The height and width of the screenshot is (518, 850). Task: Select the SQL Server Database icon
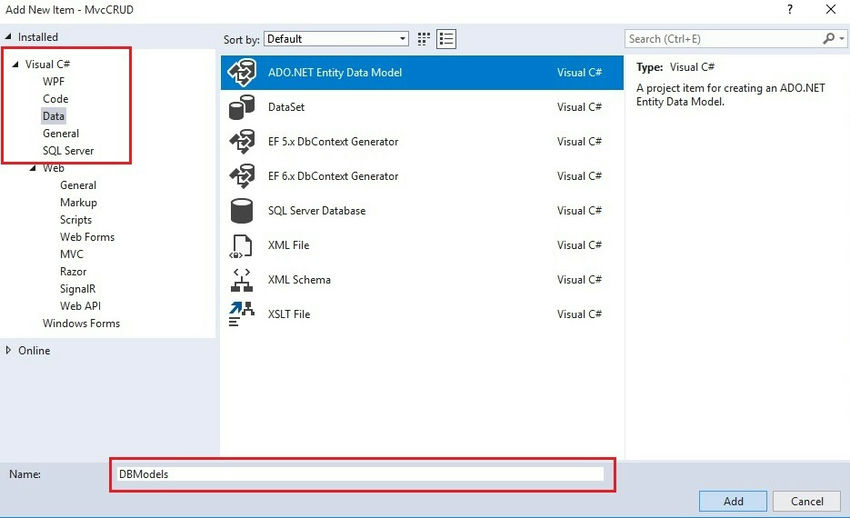coord(242,211)
